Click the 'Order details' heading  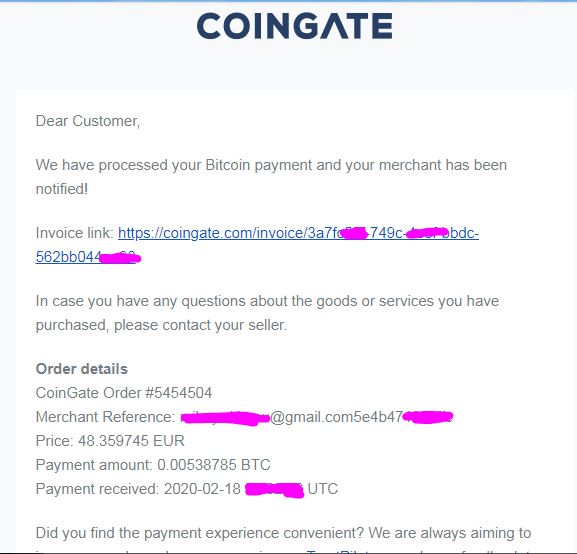point(82,369)
